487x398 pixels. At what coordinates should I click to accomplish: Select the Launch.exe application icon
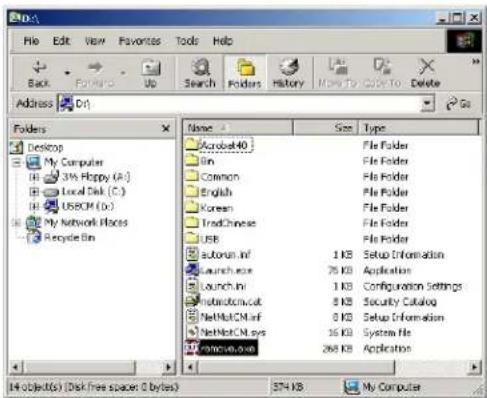pos(192,270)
